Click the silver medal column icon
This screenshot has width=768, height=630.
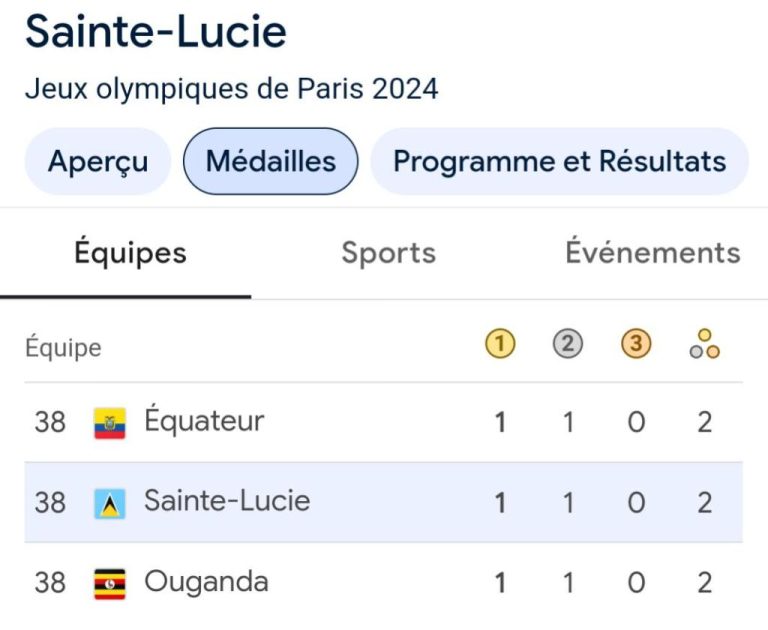pyautogui.click(x=568, y=343)
